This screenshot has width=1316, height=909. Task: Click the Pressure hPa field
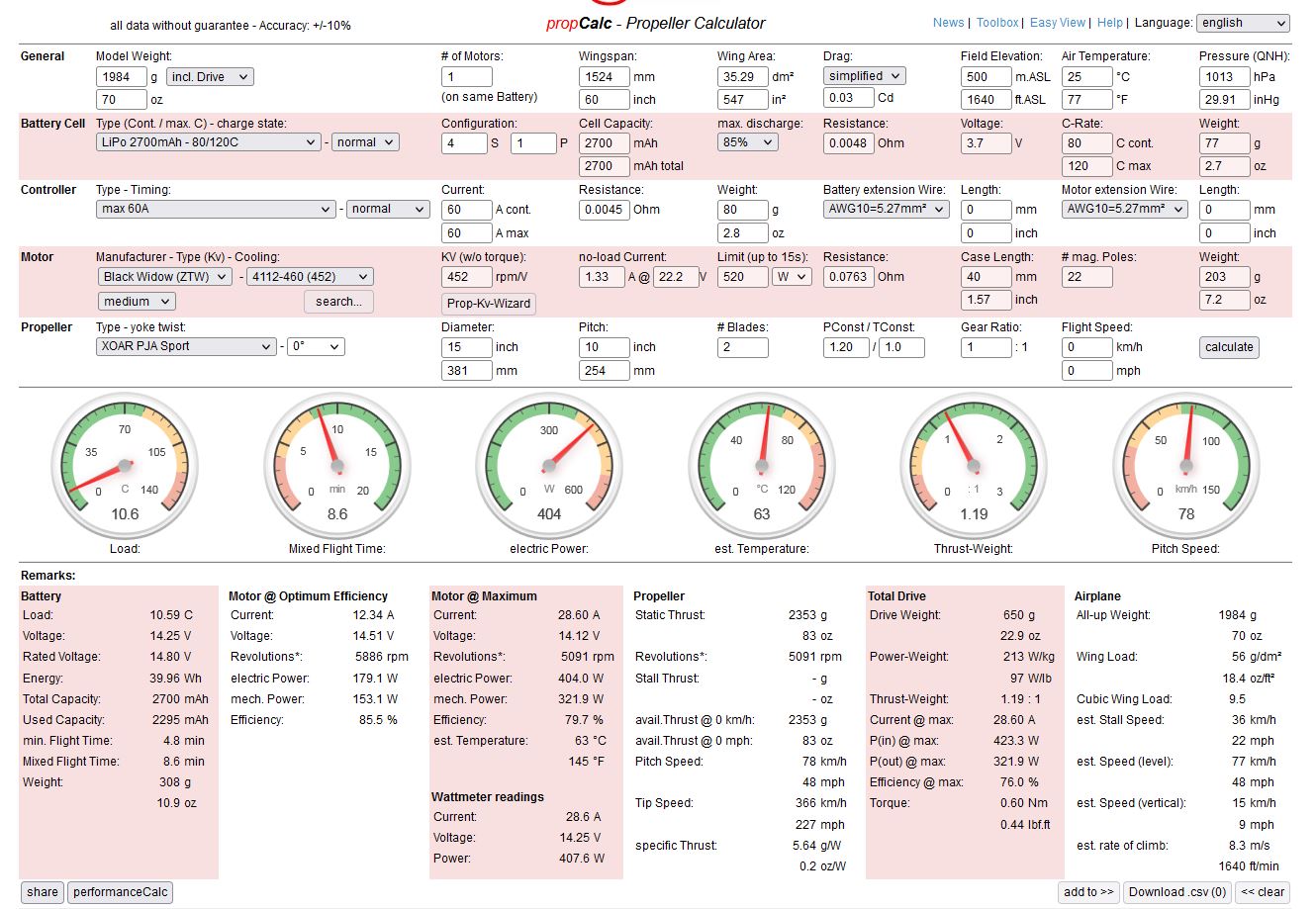coord(1225,76)
